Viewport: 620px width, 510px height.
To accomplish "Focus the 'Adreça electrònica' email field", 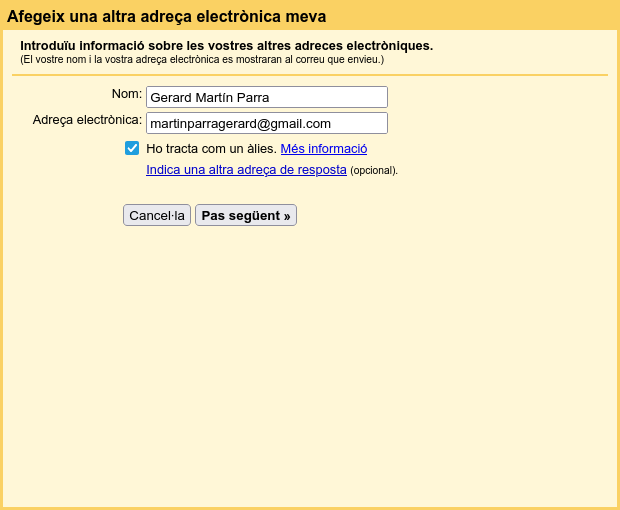I will tap(266, 123).
